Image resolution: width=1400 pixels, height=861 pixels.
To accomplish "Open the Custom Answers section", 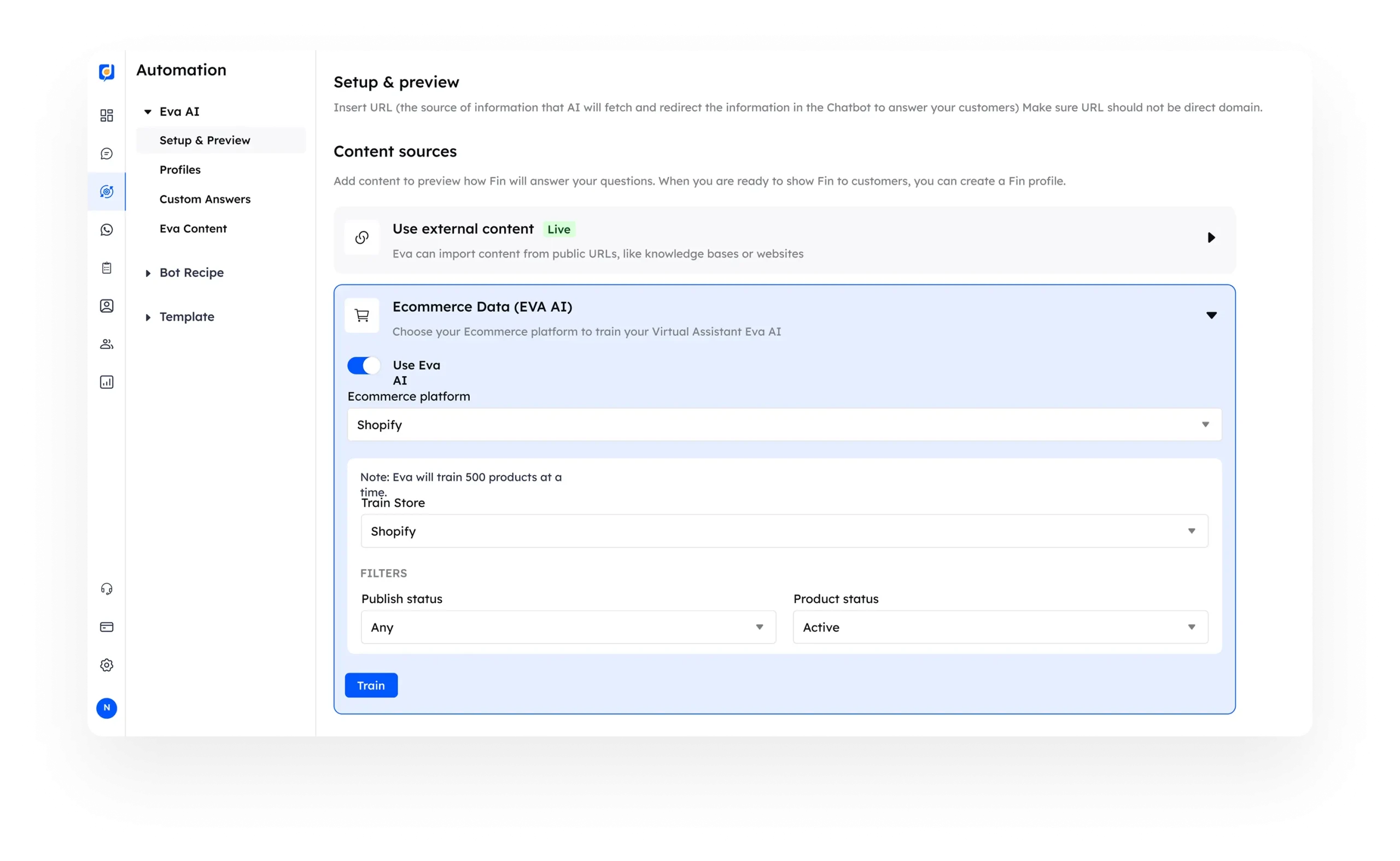I will tap(205, 199).
